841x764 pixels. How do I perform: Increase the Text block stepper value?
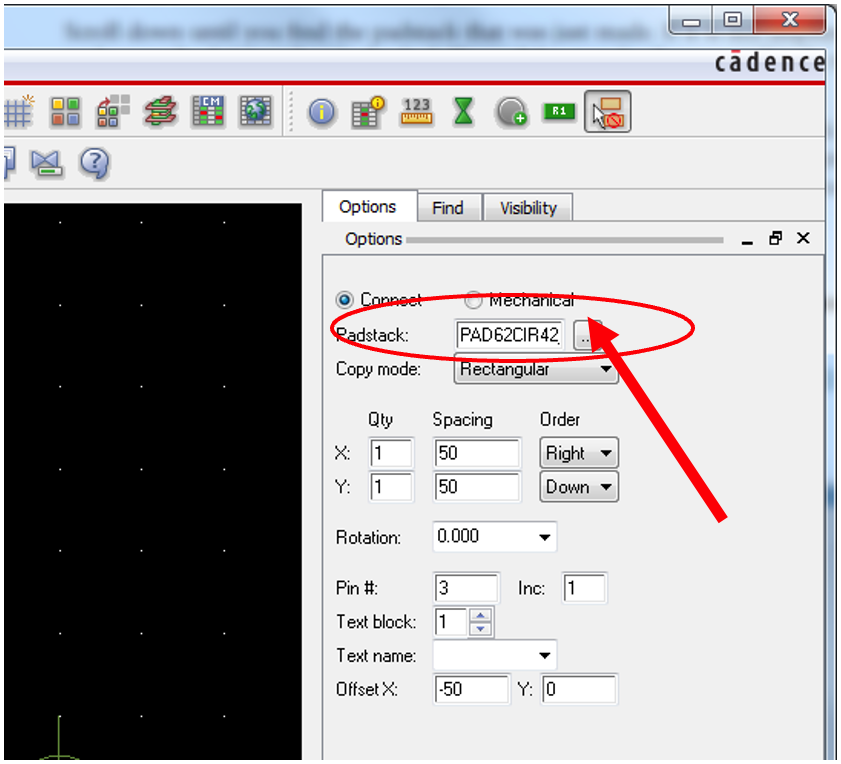point(481,616)
